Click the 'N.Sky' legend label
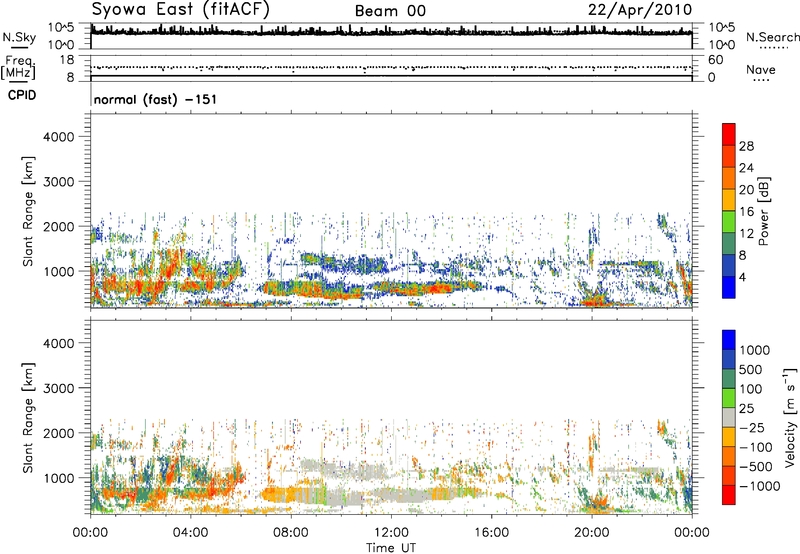 19,37
